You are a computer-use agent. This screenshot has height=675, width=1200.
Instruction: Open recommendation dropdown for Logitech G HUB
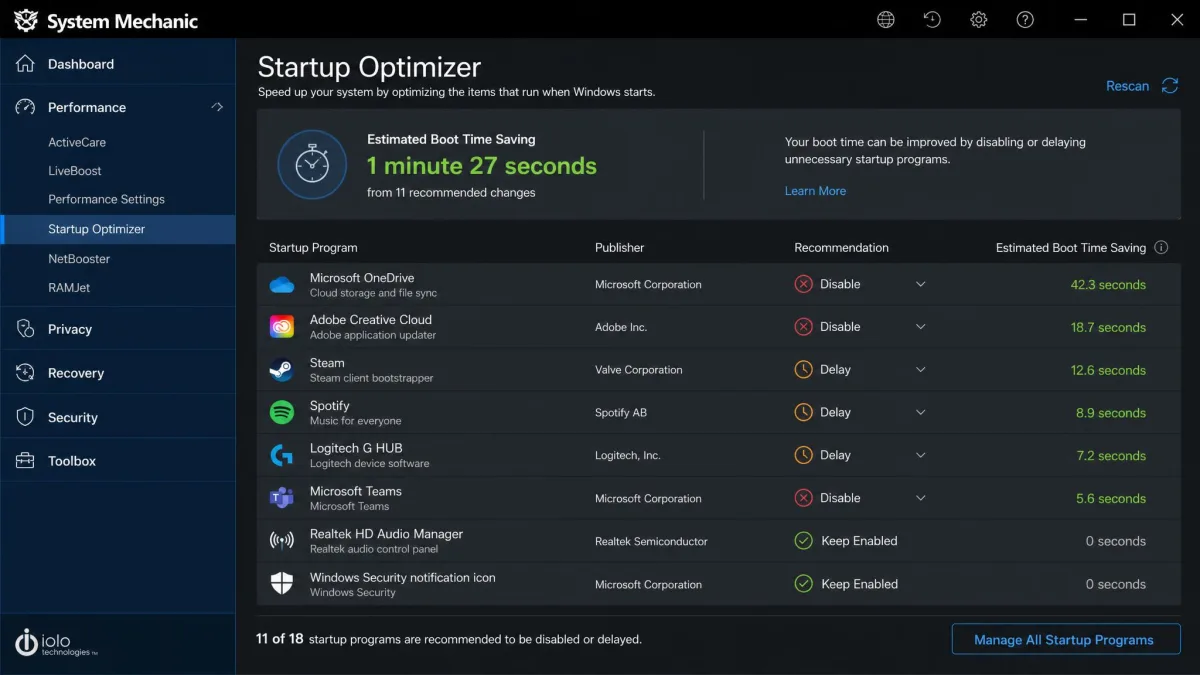coord(921,455)
